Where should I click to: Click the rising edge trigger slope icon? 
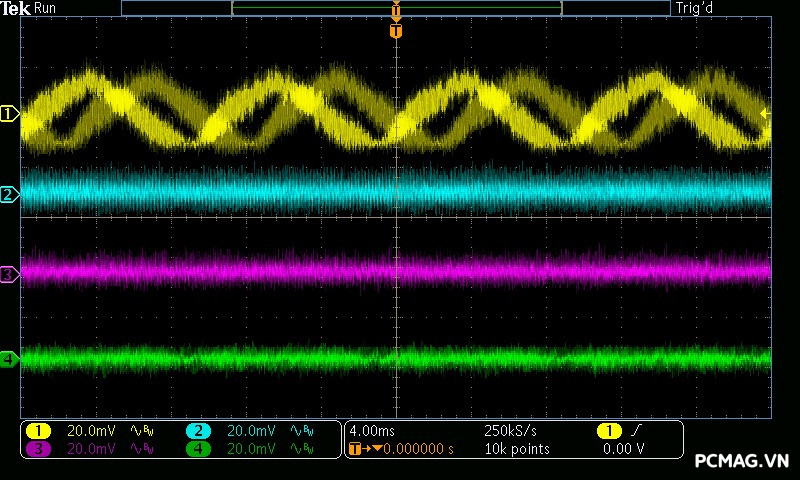tap(637, 430)
